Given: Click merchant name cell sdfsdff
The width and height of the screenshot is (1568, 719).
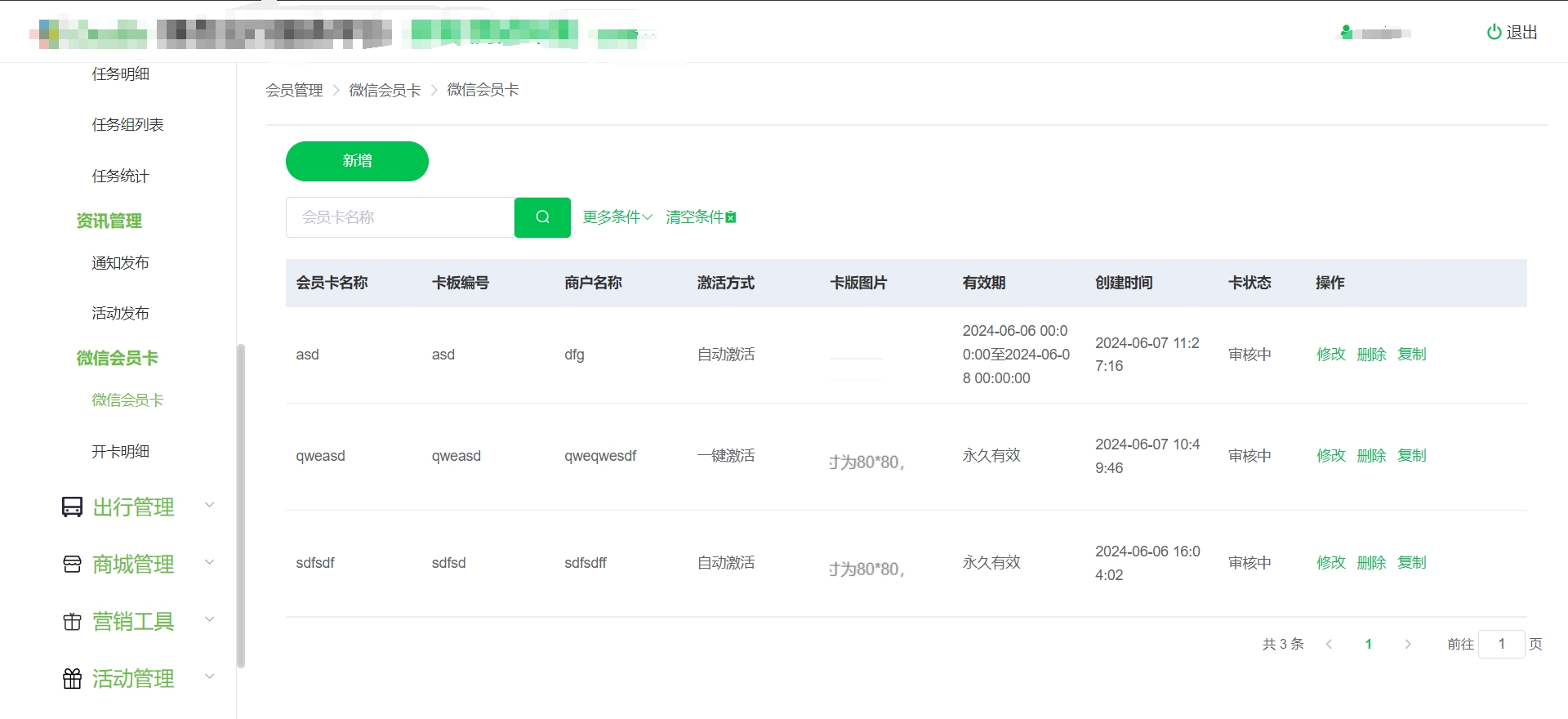Looking at the screenshot, I should [x=586, y=563].
